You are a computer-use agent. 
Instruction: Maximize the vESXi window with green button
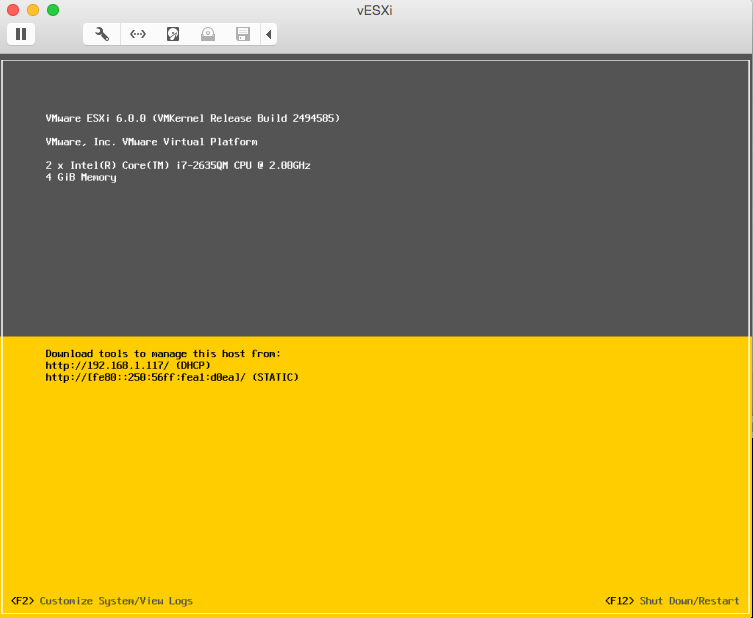coord(53,10)
